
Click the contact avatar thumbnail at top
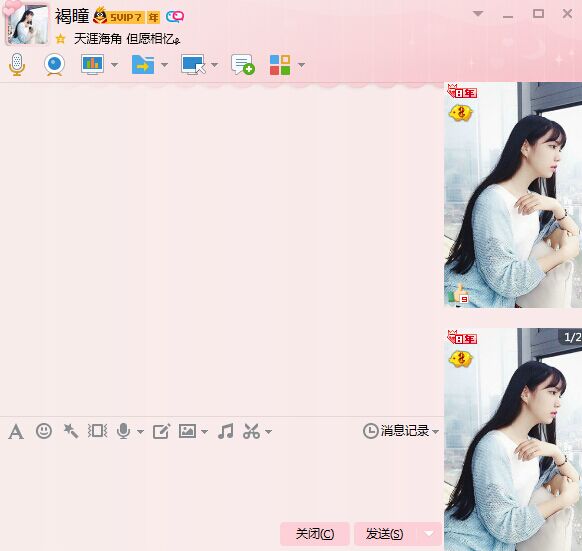(27, 25)
